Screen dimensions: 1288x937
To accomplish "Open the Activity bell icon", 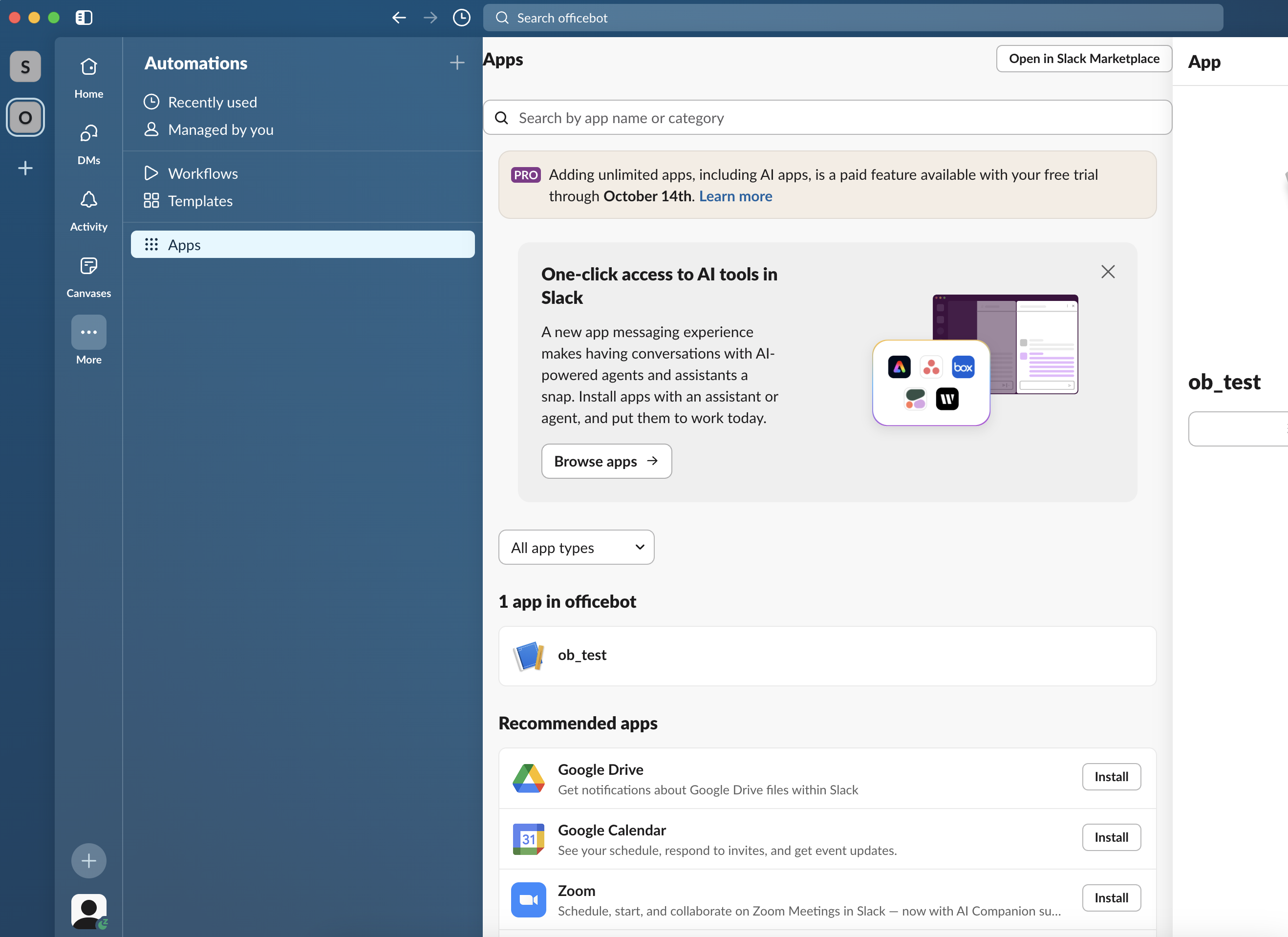I will click(x=88, y=200).
